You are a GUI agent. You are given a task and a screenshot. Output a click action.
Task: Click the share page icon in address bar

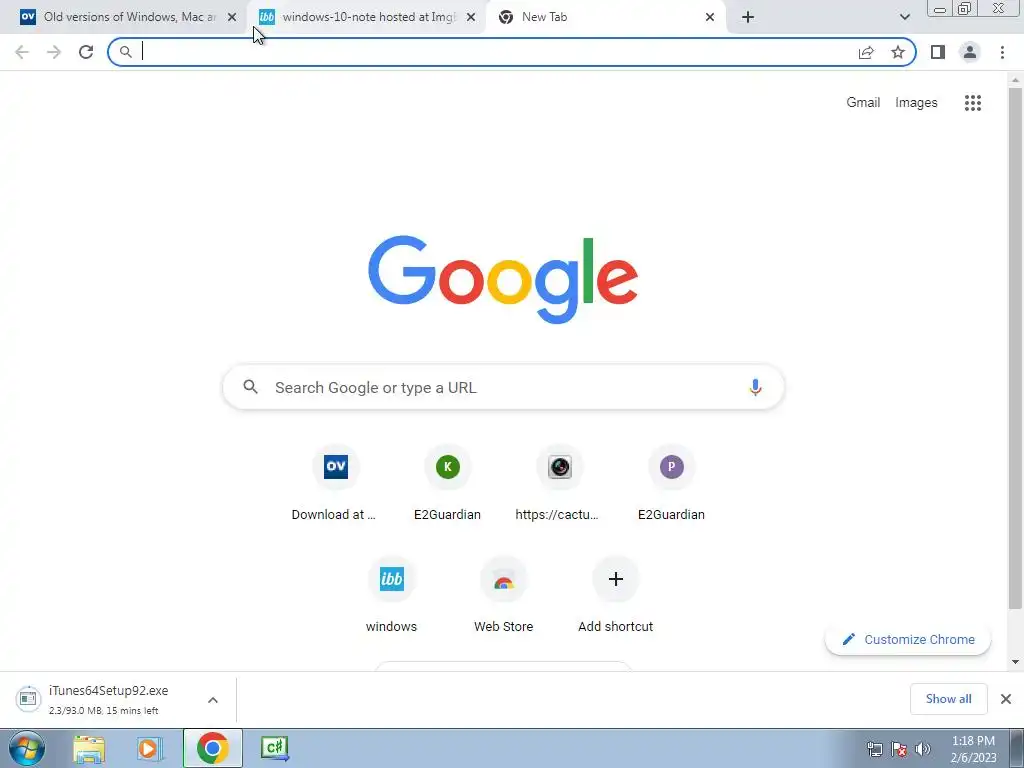point(866,52)
